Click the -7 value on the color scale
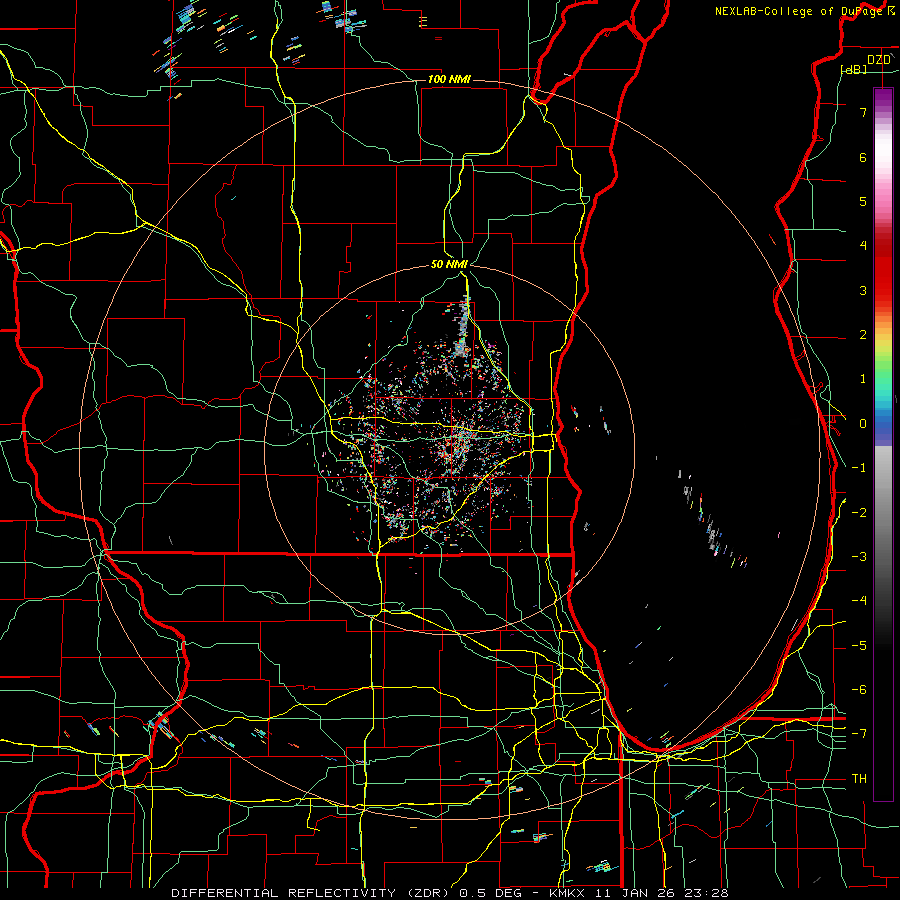The height and width of the screenshot is (900, 900). 859,734
